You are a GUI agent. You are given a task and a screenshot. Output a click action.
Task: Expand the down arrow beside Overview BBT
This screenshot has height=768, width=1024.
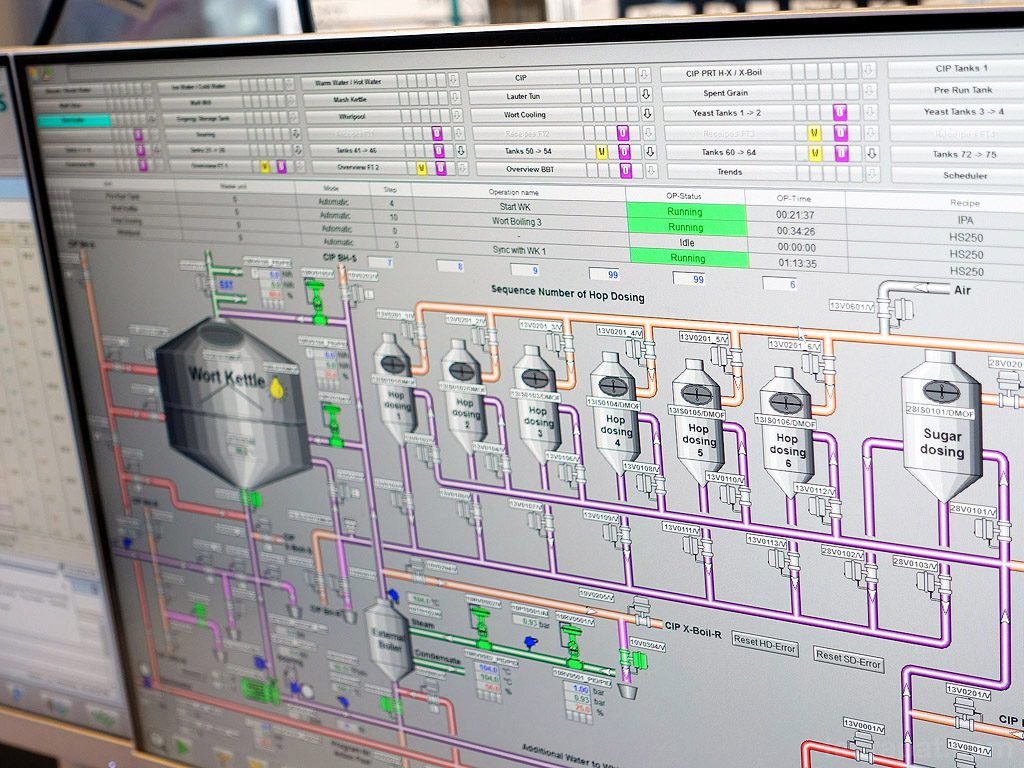click(652, 171)
